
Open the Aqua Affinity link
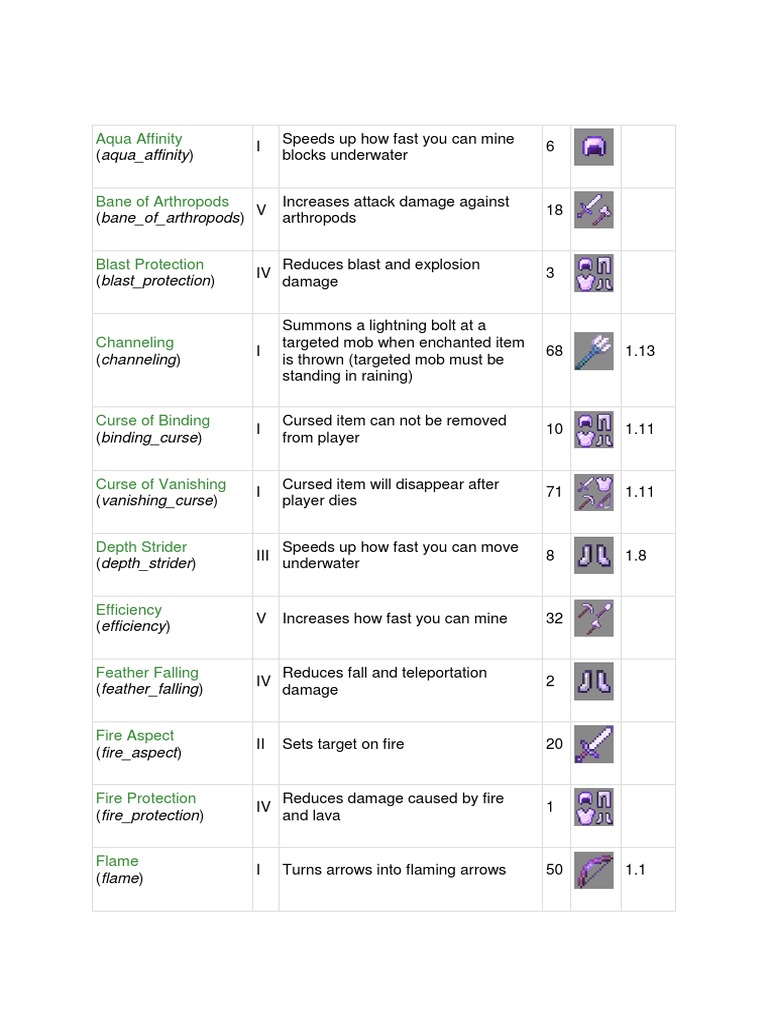(x=139, y=139)
